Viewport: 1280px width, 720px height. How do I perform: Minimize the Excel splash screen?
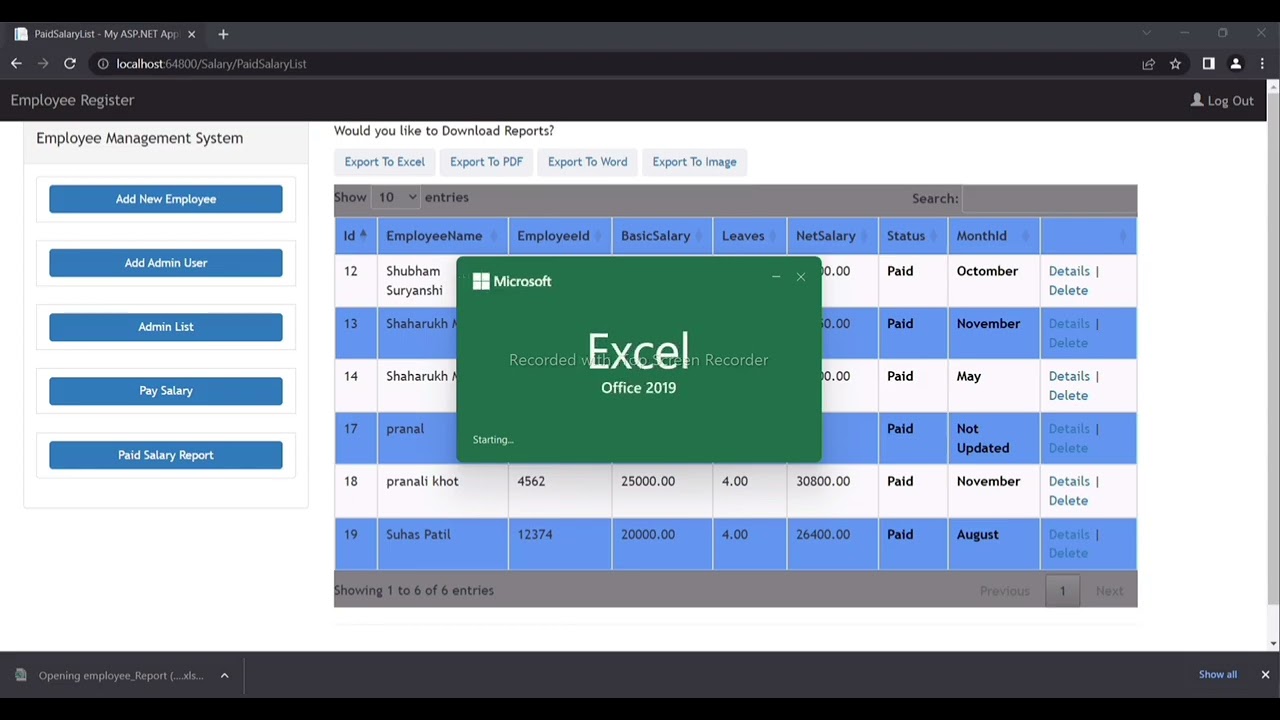(x=776, y=277)
